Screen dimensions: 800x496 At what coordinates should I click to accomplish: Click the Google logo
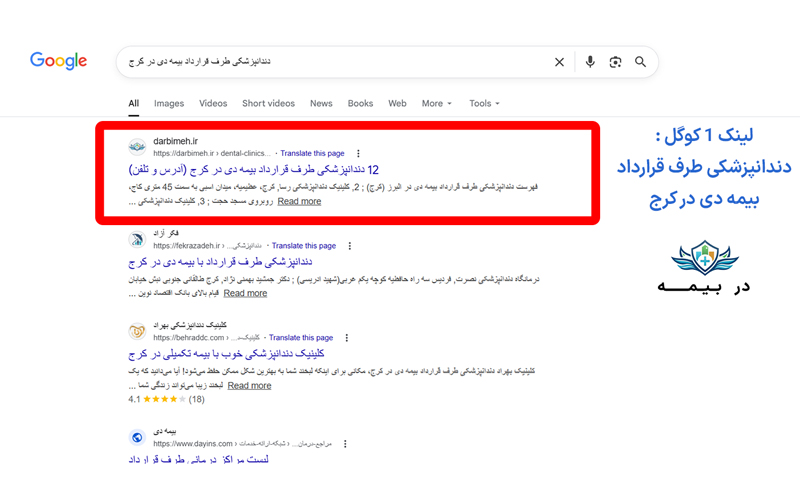pos(59,61)
